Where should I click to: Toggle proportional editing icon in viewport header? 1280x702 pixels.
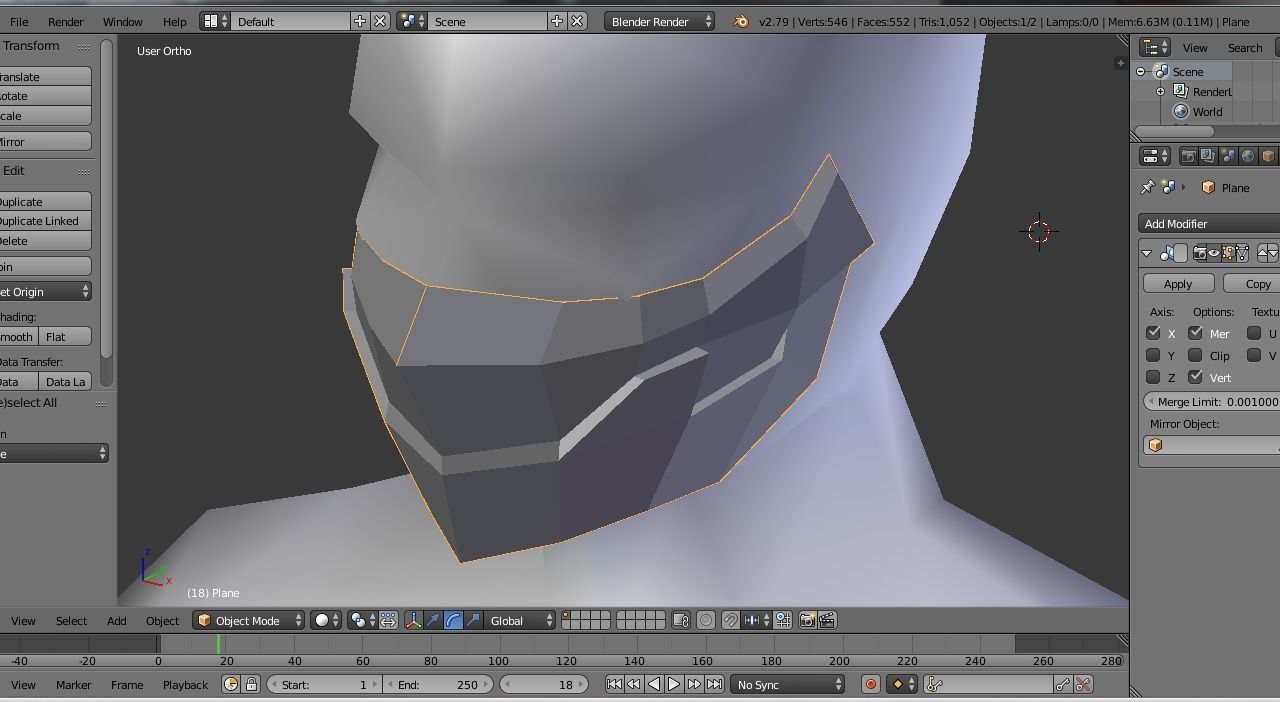coord(706,621)
